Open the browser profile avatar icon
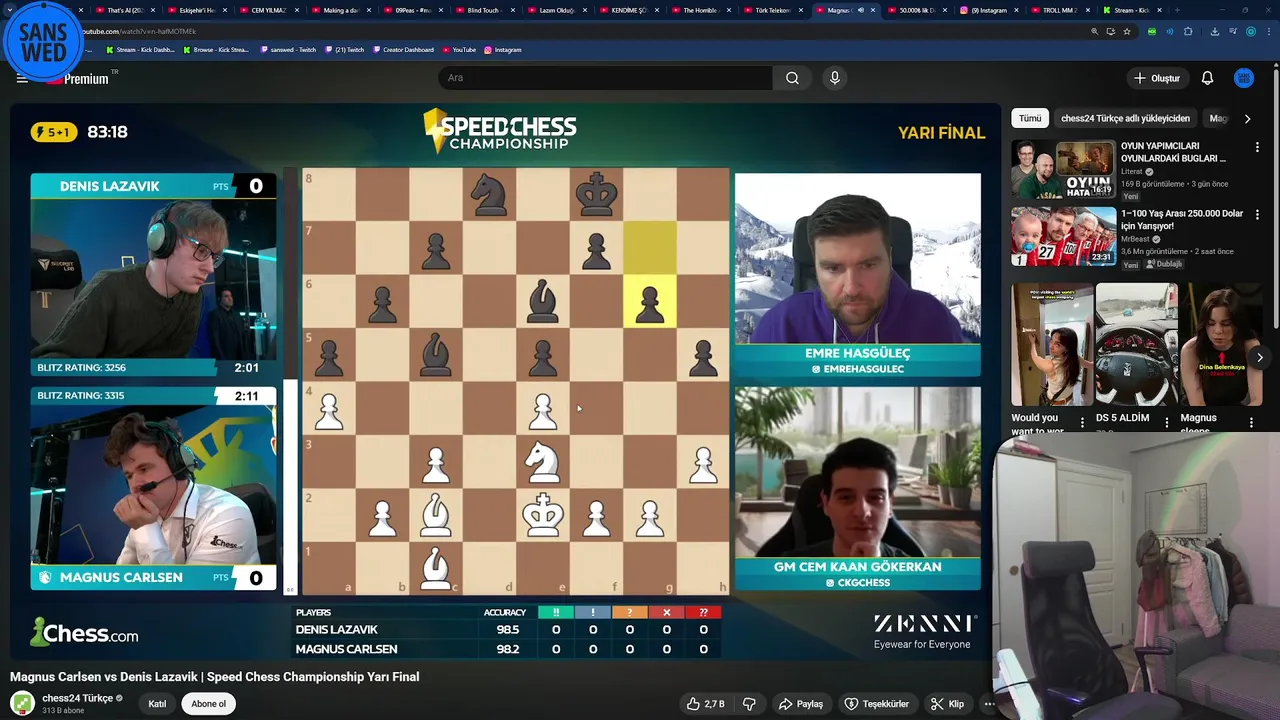The width and height of the screenshot is (1280, 720). click(x=1251, y=31)
